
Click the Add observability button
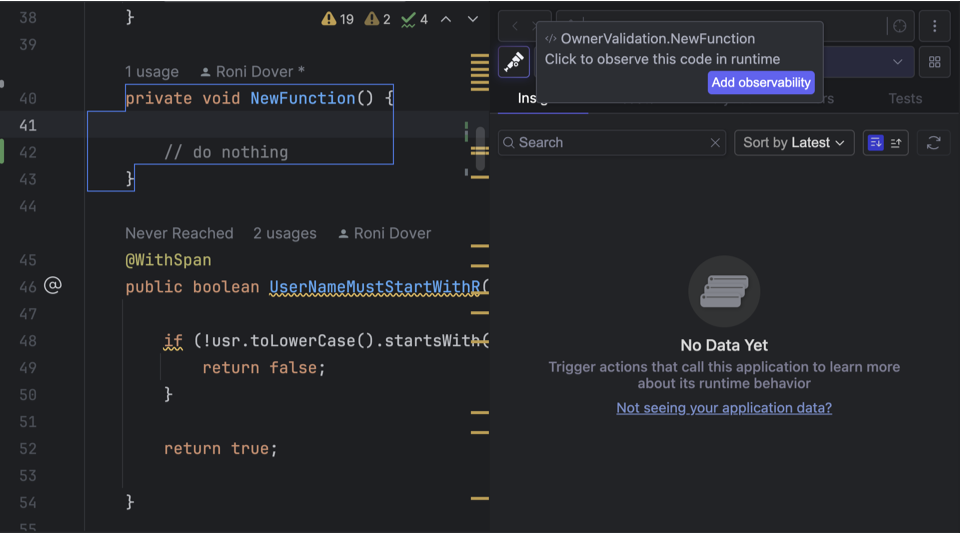pyautogui.click(x=760, y=83)
